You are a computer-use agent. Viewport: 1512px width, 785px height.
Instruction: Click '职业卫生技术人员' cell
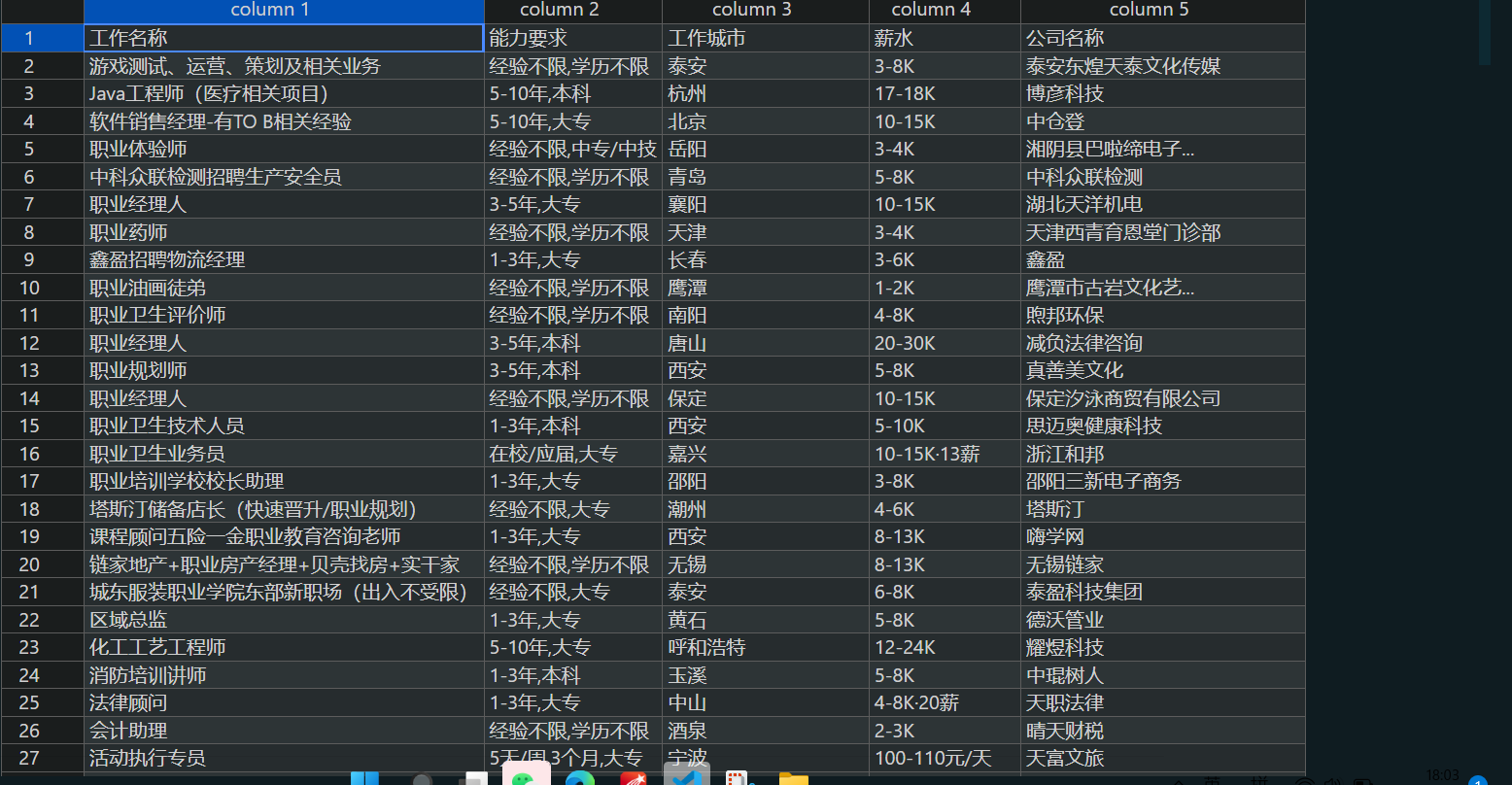click(284, 426)
